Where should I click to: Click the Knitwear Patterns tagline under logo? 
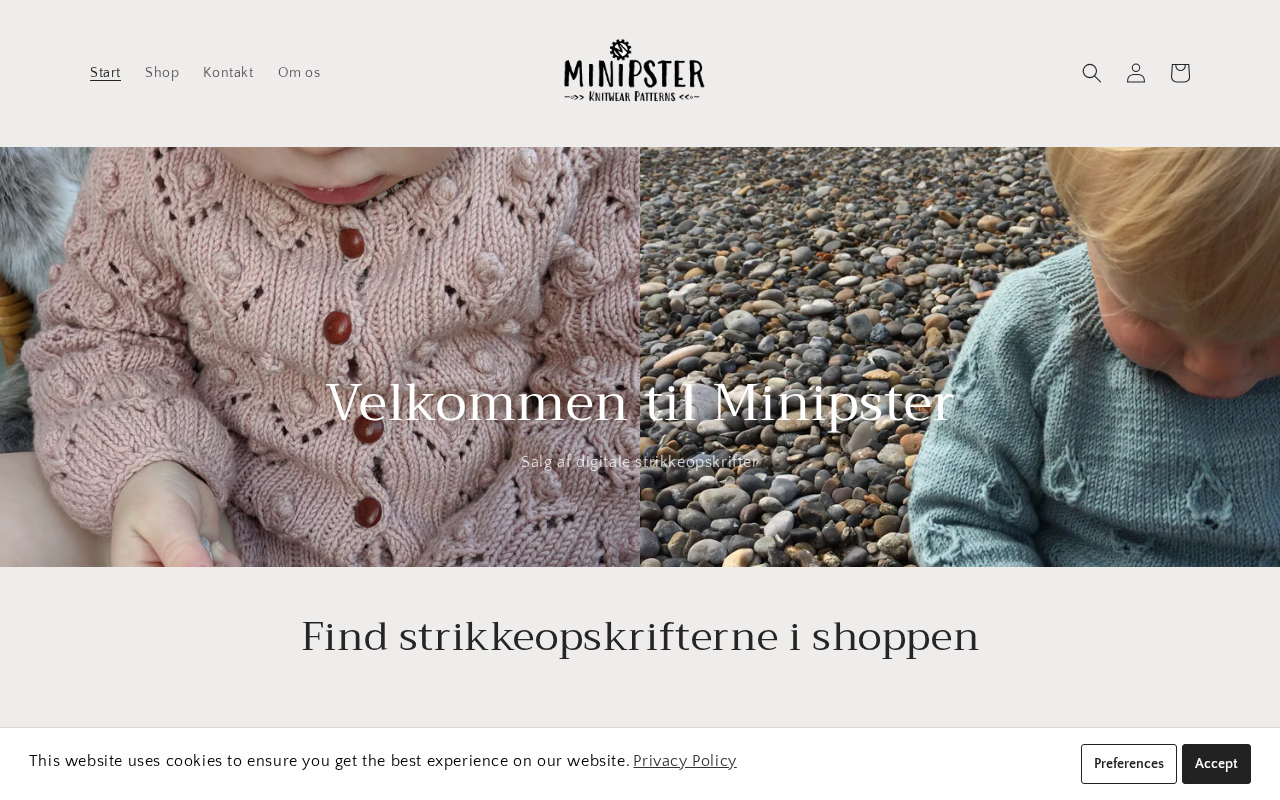(x=634, y=96)
